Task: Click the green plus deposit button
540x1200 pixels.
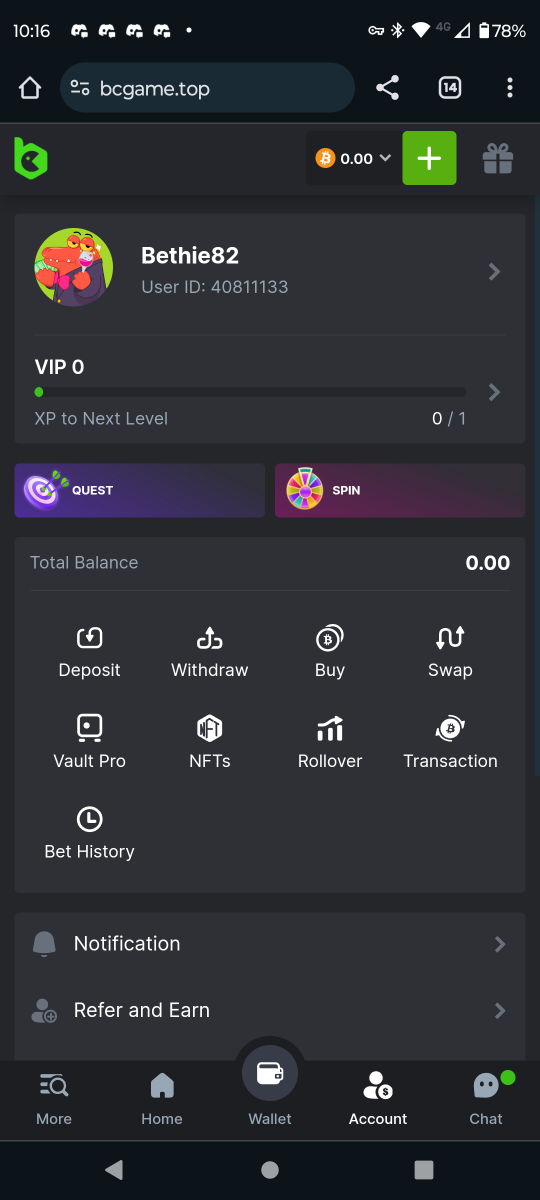Action: (429, 158)
